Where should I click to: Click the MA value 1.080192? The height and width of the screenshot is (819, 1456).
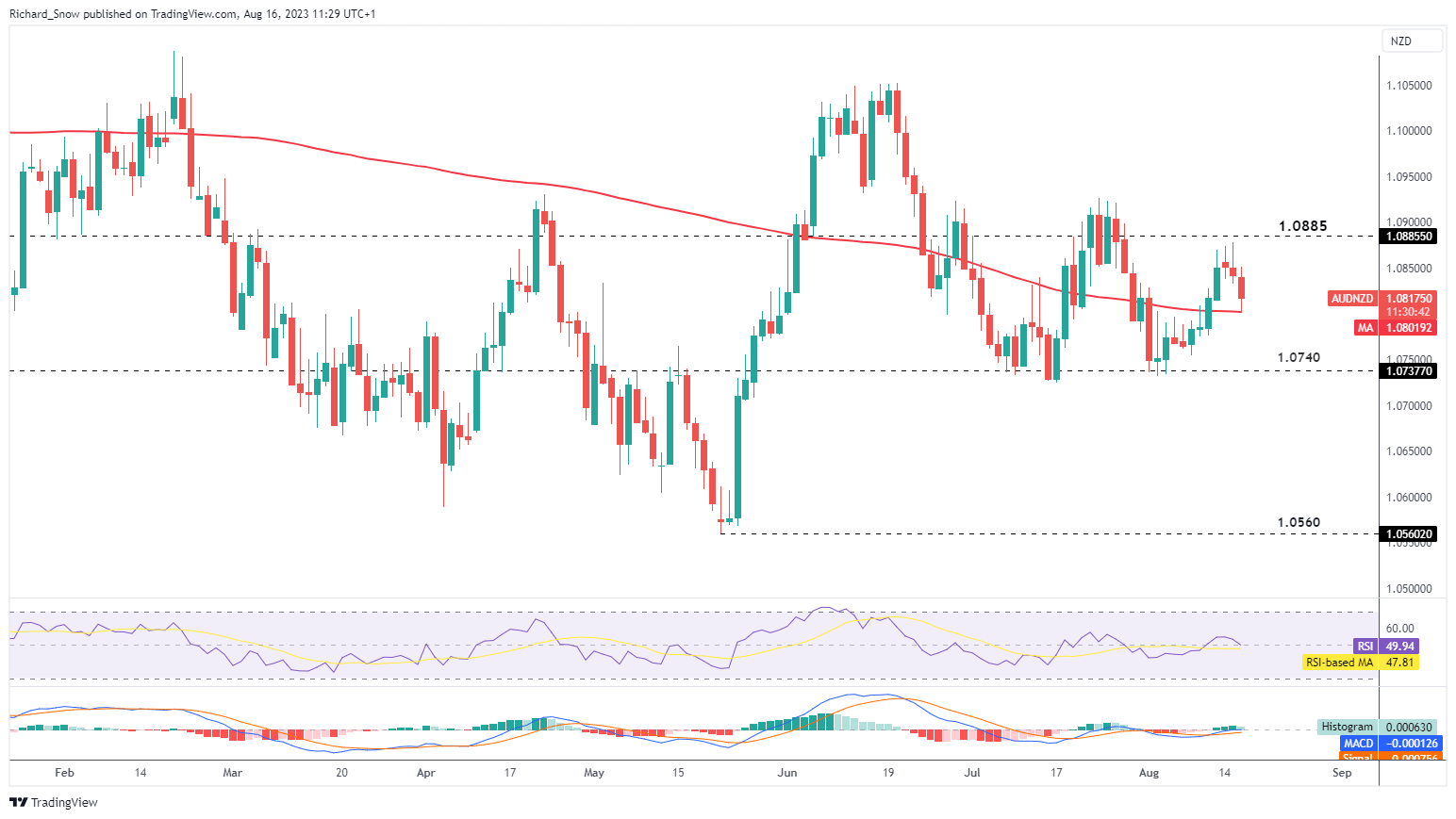pos(1409,328)
